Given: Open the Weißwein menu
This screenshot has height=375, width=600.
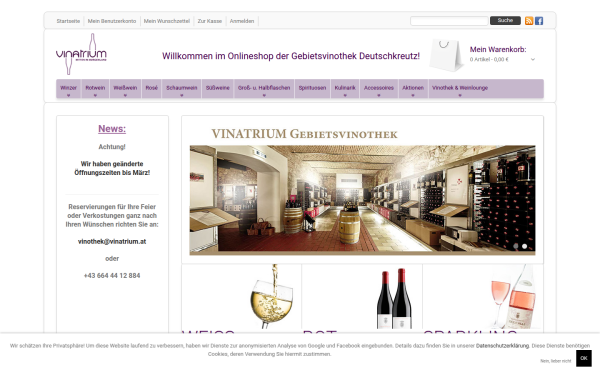Looking at the screenshot, I should pyautogui.click(x=125, y=88).
